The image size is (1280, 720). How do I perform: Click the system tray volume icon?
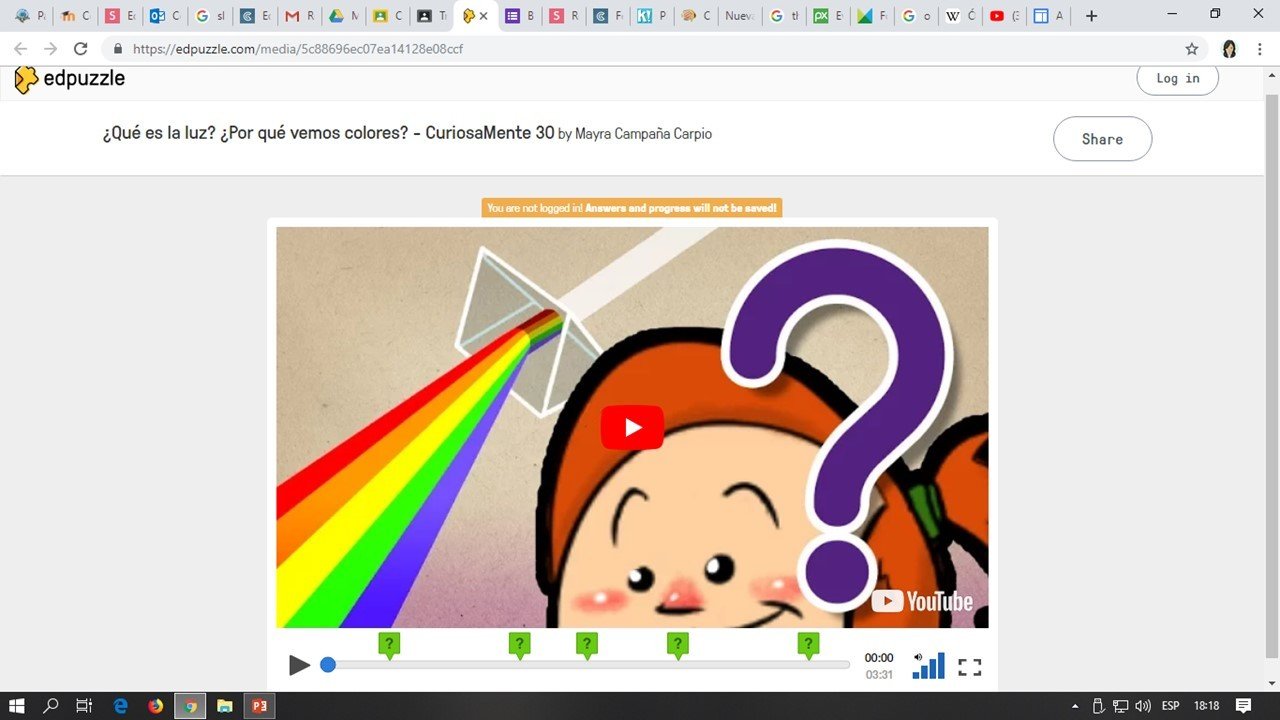click(1143, 706)
